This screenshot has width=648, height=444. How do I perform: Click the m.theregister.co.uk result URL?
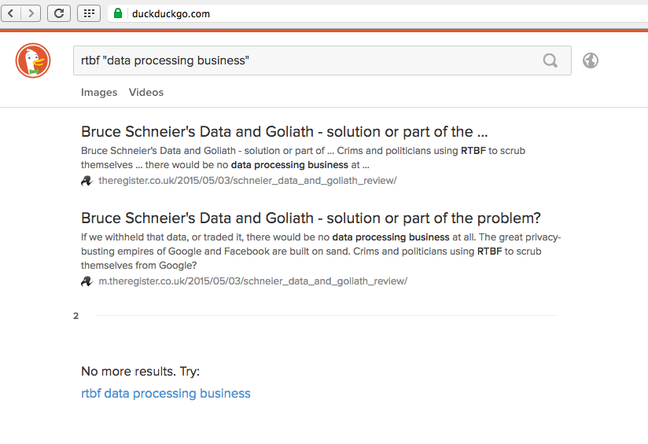(253, 282)
